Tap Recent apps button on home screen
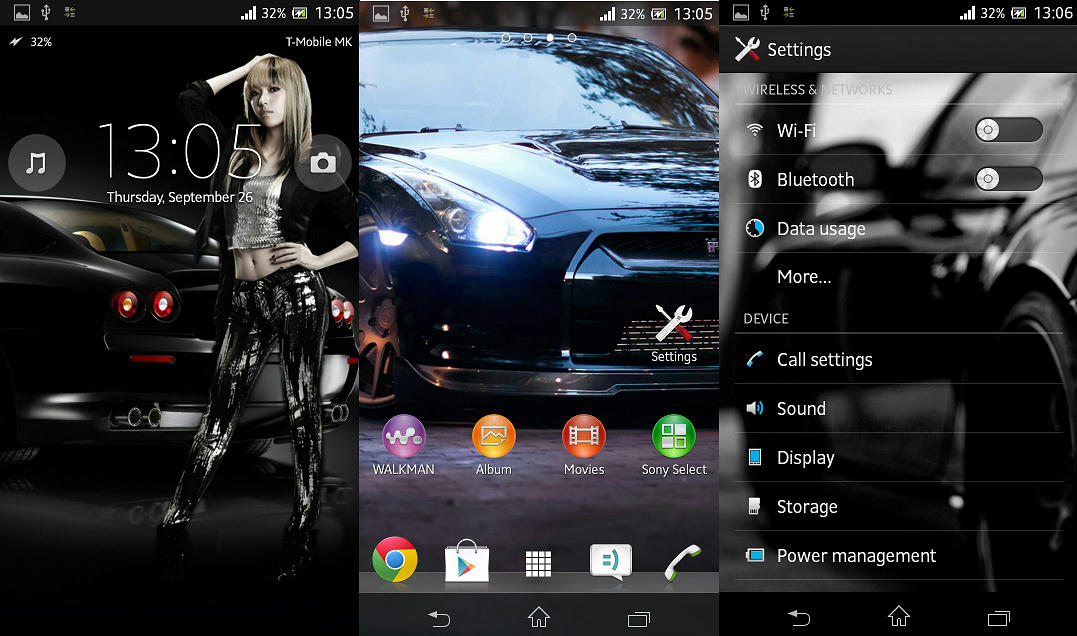The width and height of the screenshot is (1077, 636). click(x=639, y=619)
